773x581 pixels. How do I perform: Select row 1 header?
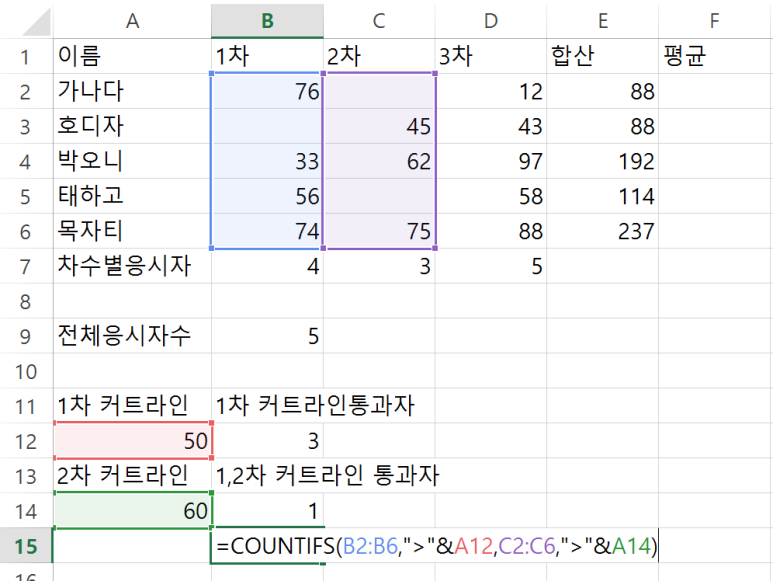coord(26,57)
